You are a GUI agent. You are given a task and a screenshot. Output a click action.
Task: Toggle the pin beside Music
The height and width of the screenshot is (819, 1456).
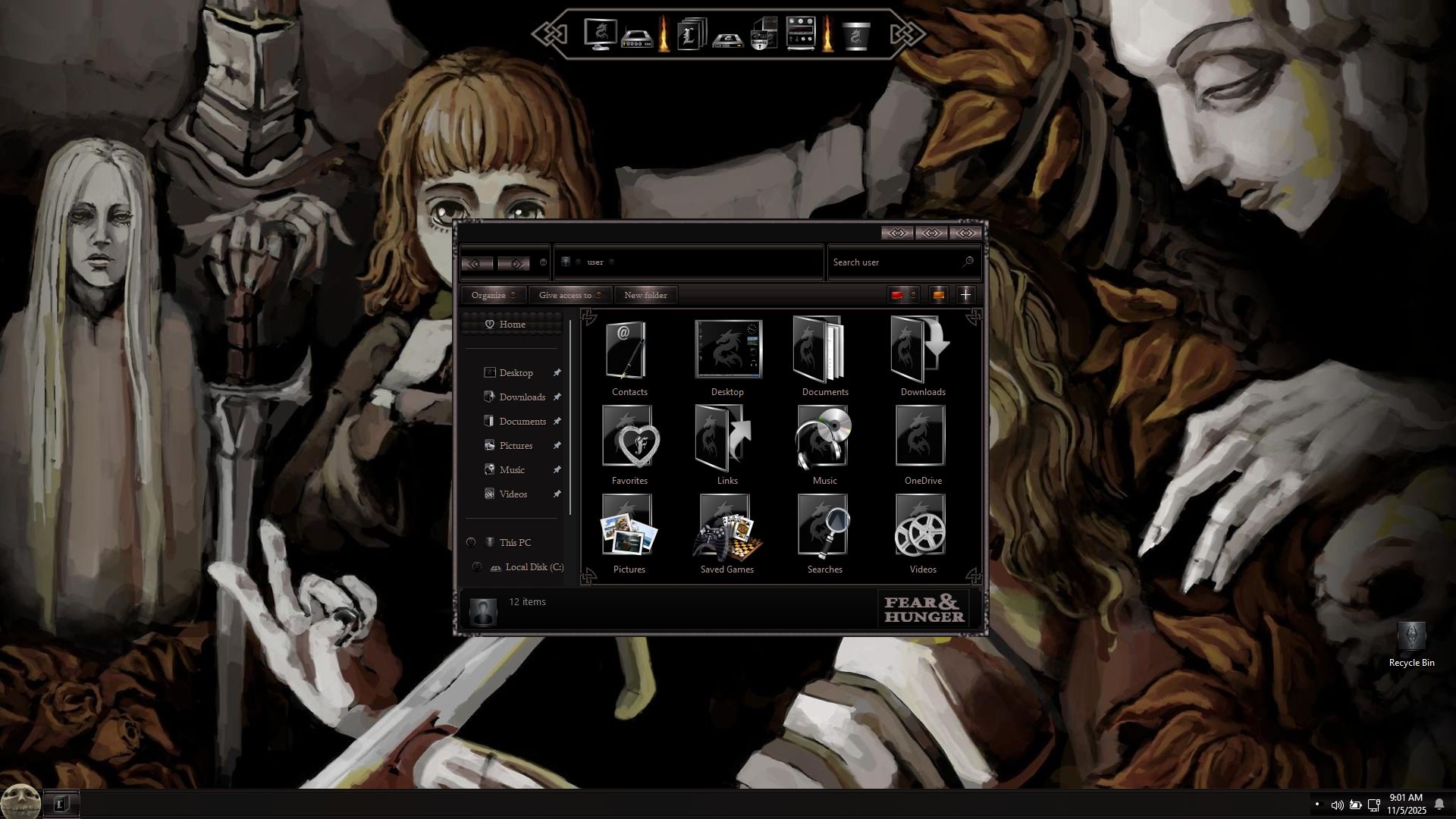click(557, 469)
